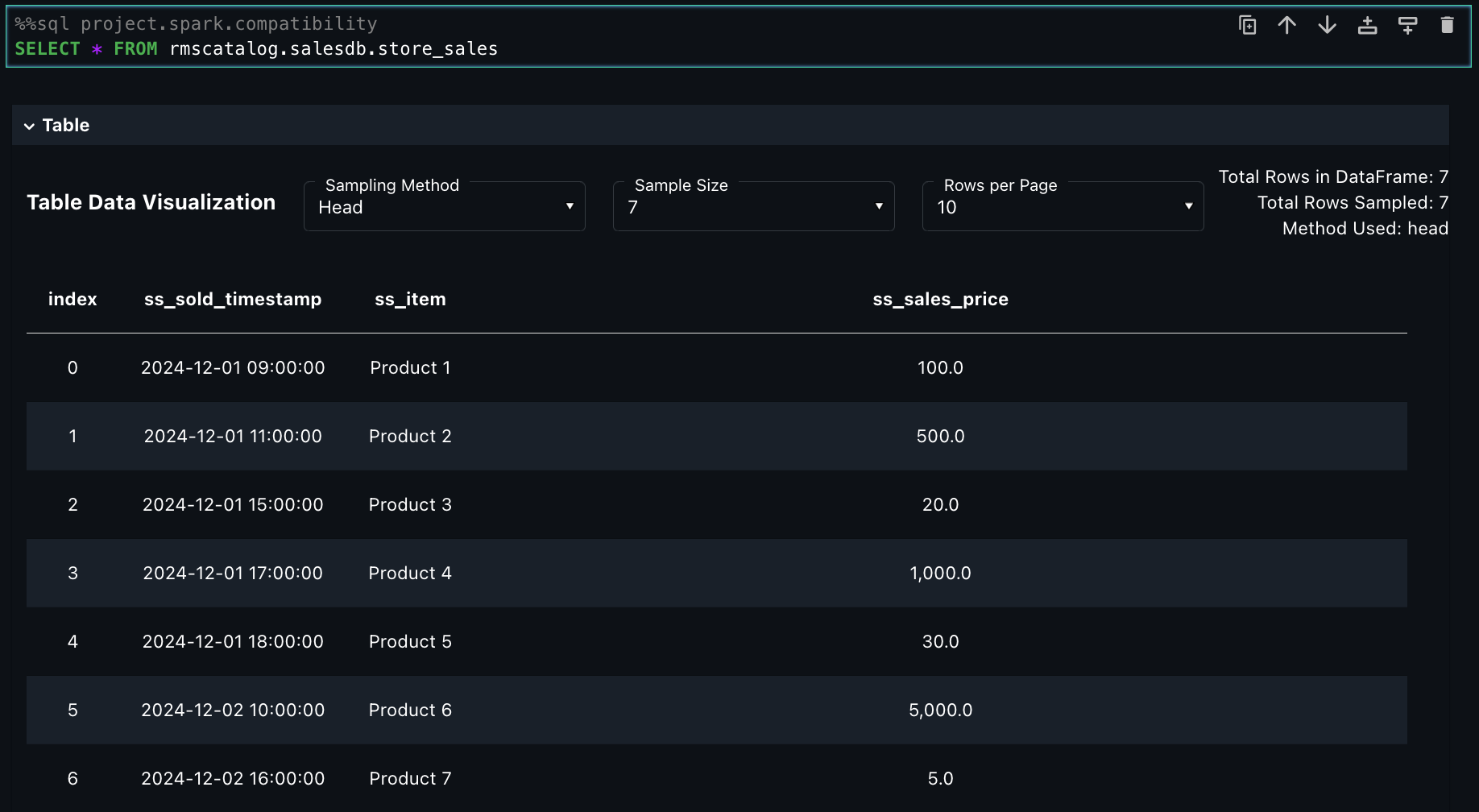Select the 20.0 price cell
The image size is (1479, 812).
[x=940, y=504]
